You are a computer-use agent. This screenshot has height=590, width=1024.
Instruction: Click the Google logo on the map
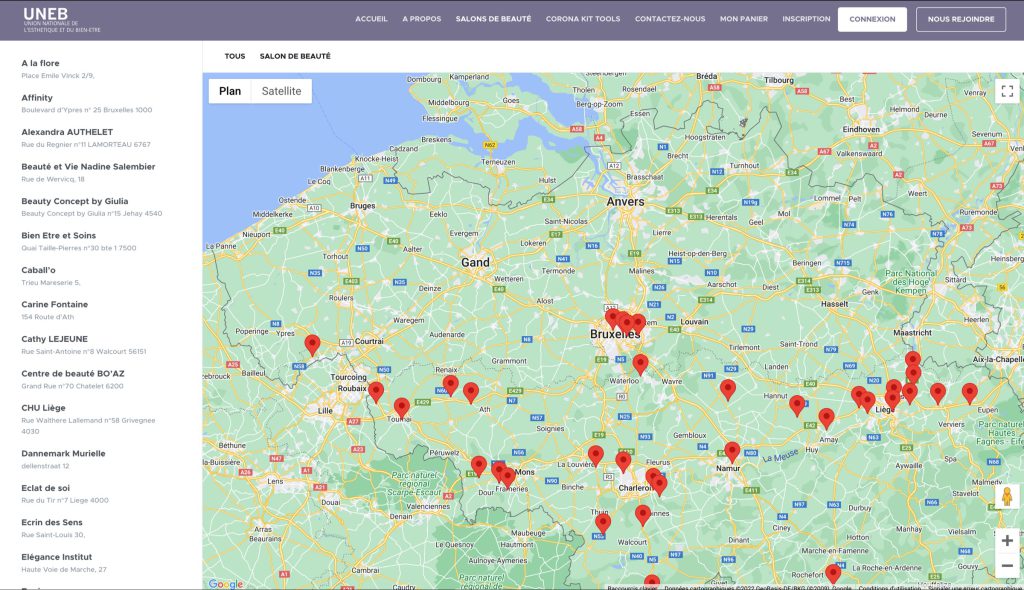click(x=226, y=583)
